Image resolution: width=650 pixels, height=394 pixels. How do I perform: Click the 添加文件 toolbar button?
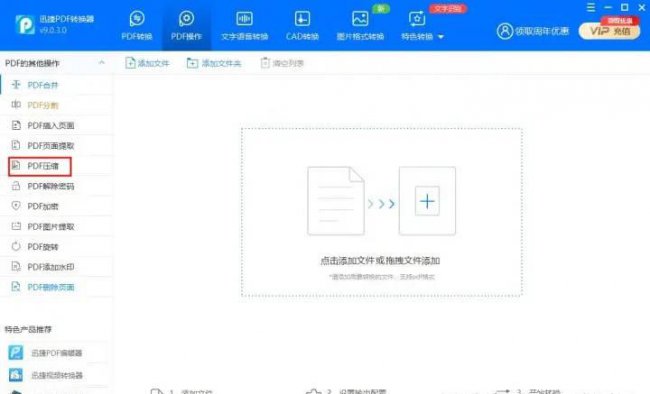(x=148, y=63)
